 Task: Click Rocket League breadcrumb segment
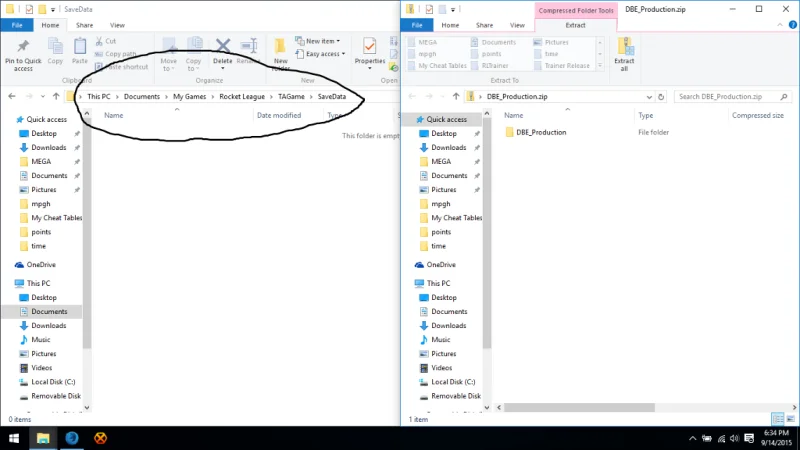[242, 96]
